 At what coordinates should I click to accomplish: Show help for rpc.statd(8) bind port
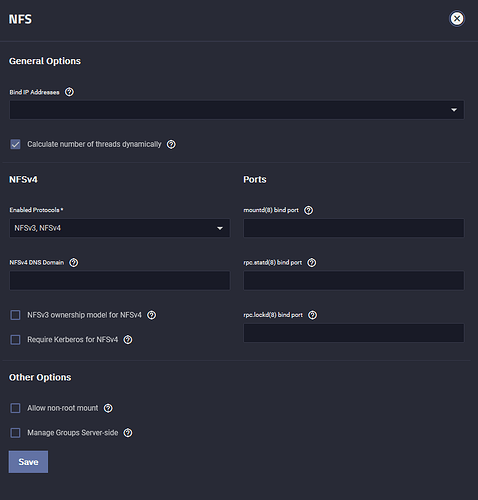(312, 263)
